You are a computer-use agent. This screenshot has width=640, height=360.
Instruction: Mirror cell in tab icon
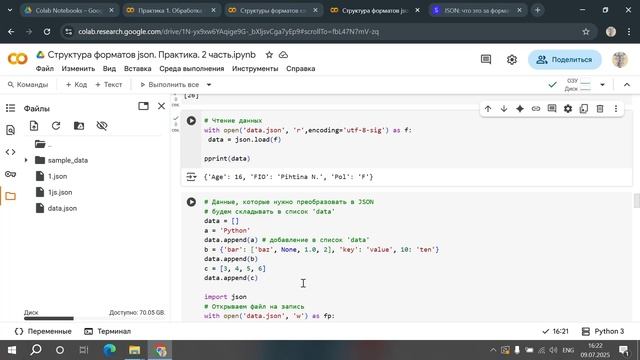pyautogui.click(x=584, y=109)
